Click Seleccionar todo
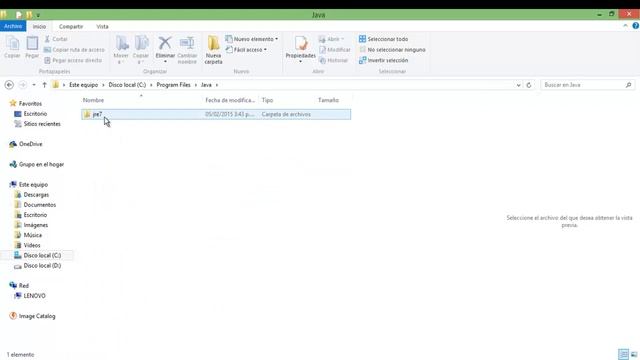The width and height of the screenshot is (640, 360). click(x=383, y=39)
